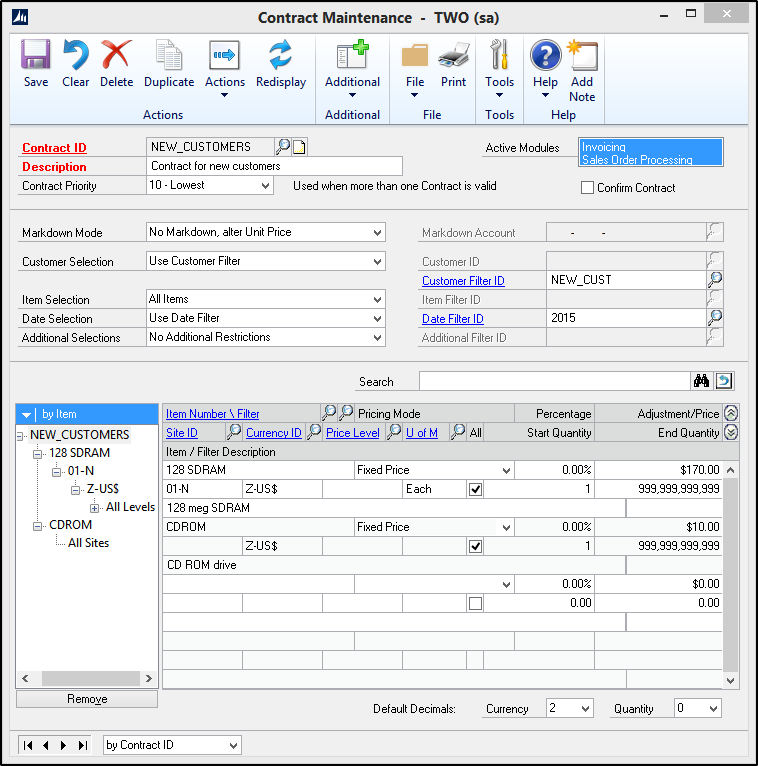Open the Contract Priority dropdown

(265, 186)
